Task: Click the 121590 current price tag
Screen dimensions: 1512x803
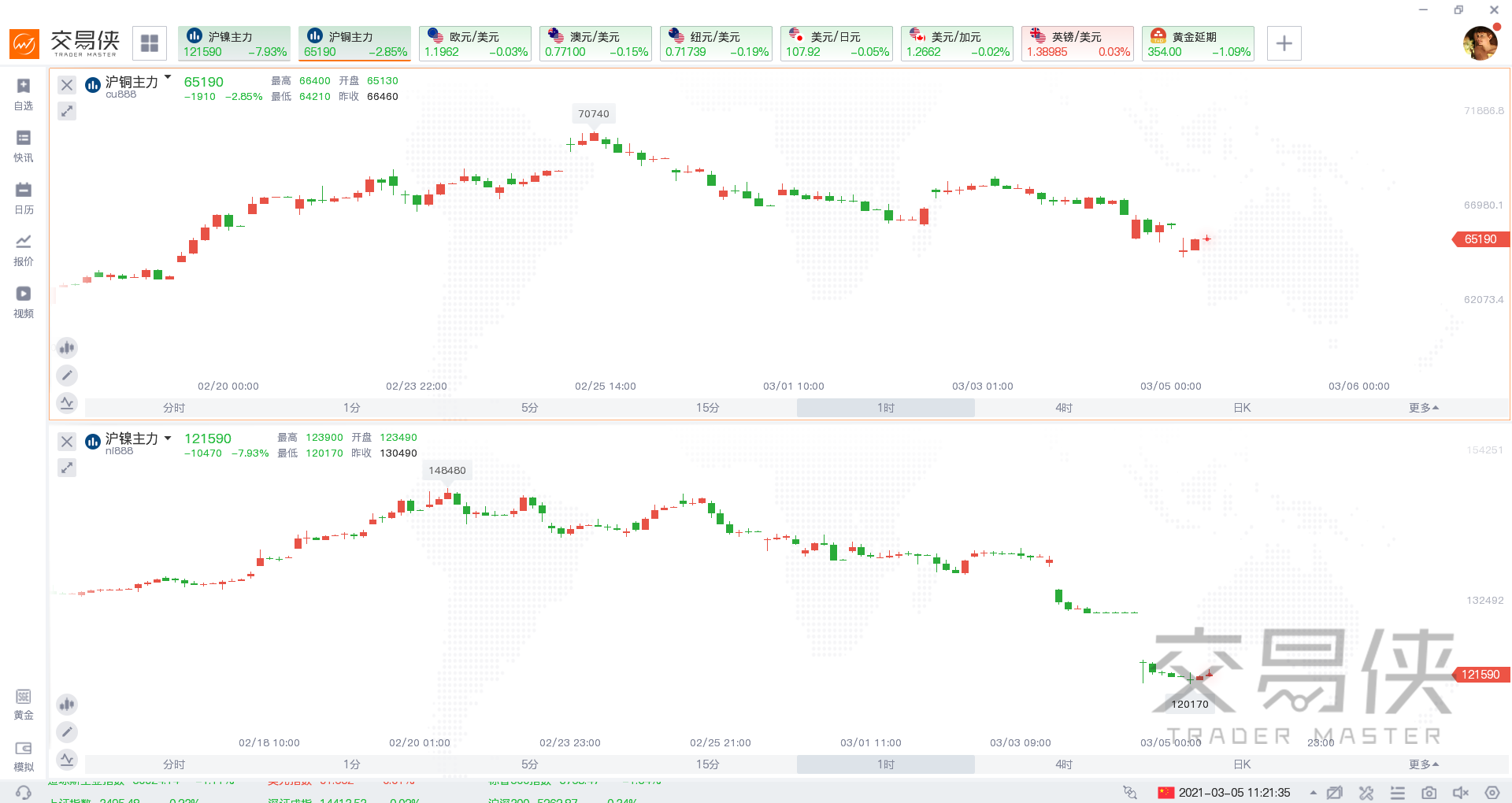Action: (1480, 675)
